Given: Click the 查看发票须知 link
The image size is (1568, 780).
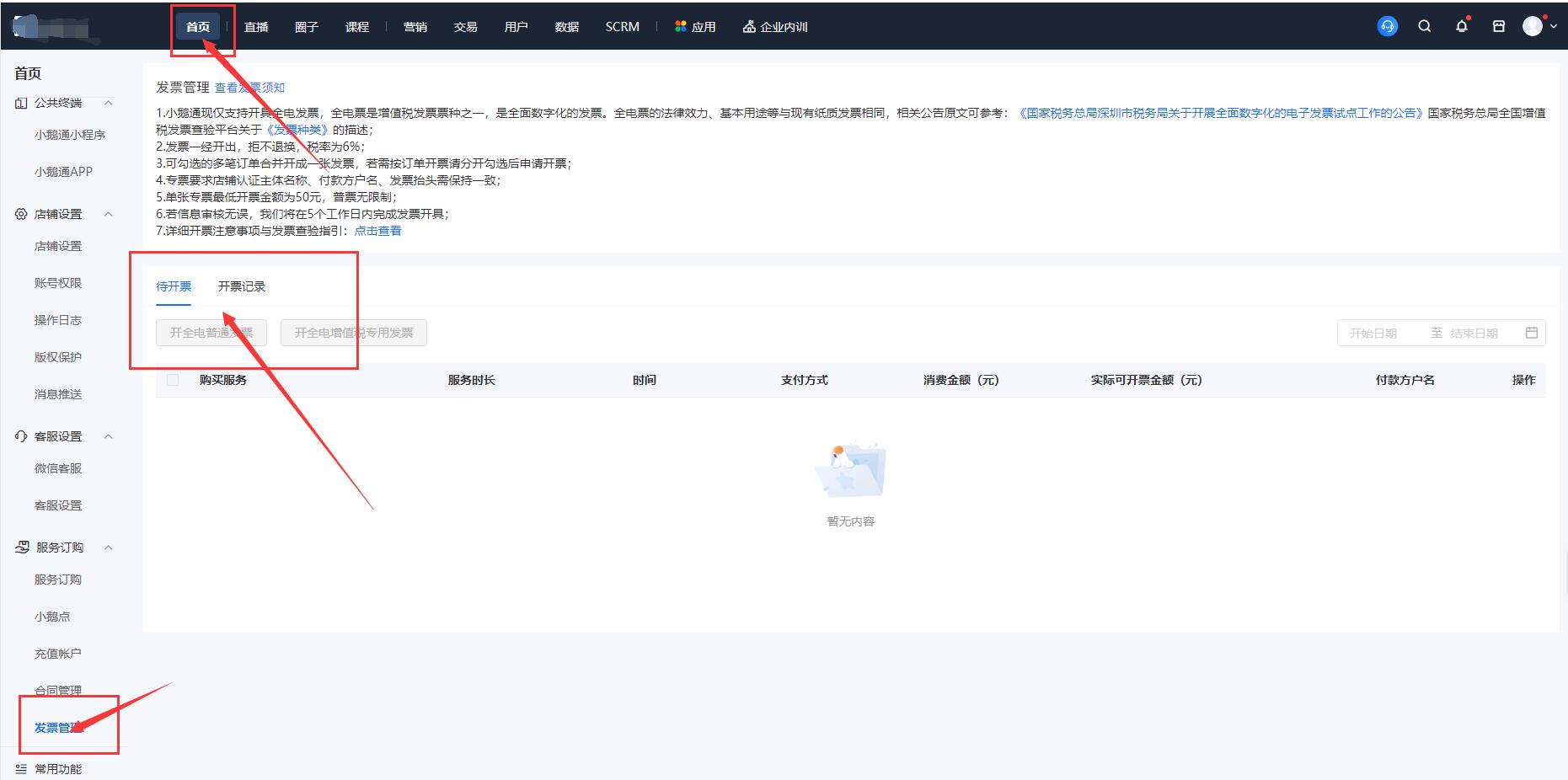Looking at the screenshot, I should pyautogui.click(x=249, y=88).
